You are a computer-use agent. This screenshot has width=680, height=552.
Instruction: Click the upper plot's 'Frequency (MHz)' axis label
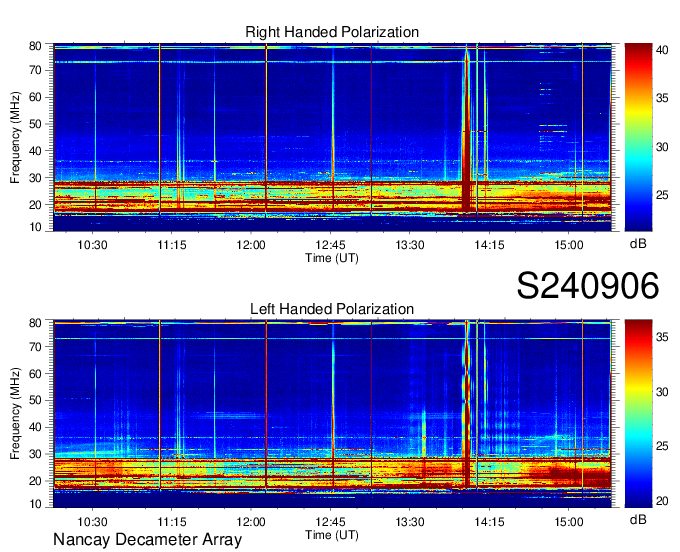pyautogui.click(x=15, y=137)
